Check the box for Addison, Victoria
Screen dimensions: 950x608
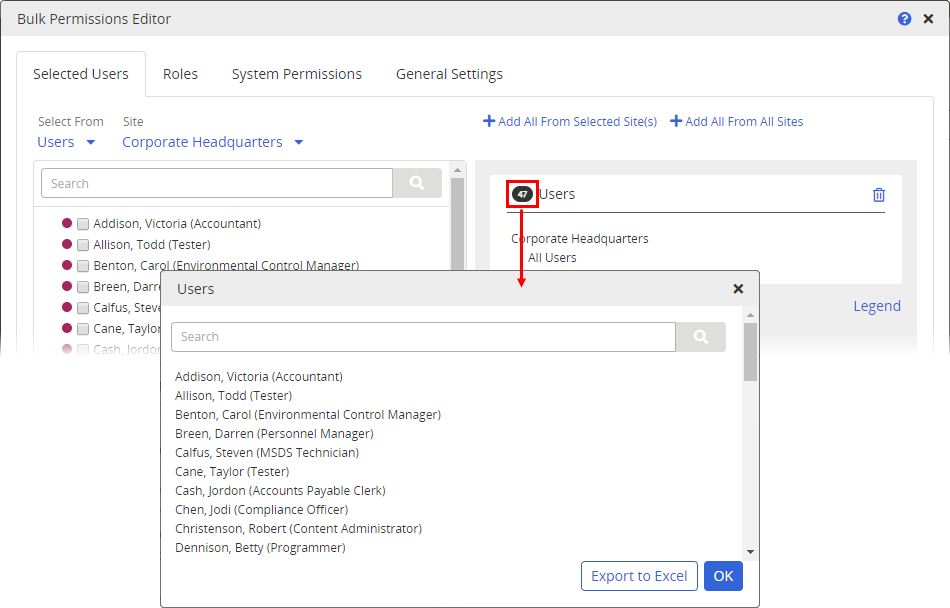tap(83, 224)
